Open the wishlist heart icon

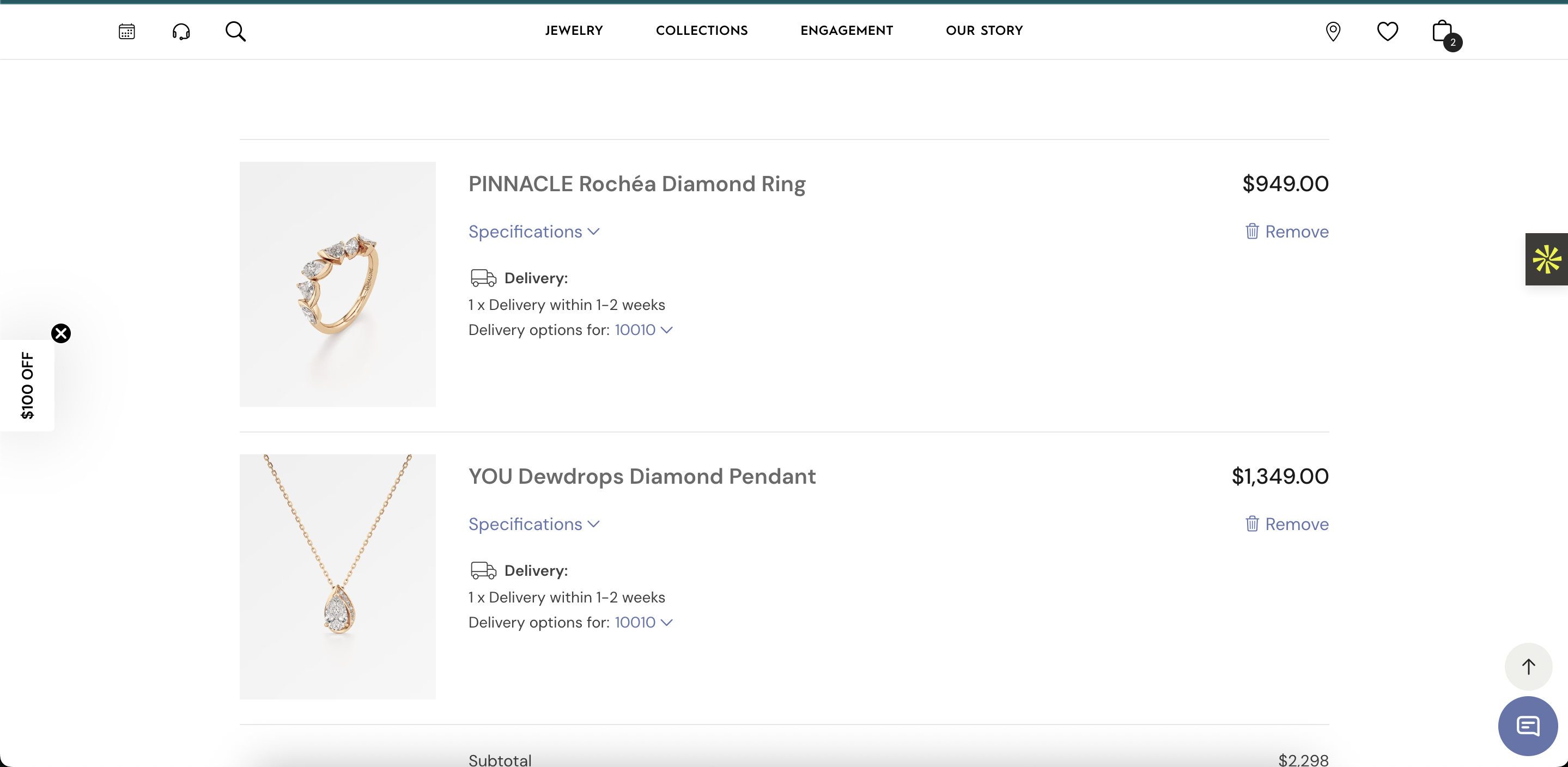(1387, 31)
